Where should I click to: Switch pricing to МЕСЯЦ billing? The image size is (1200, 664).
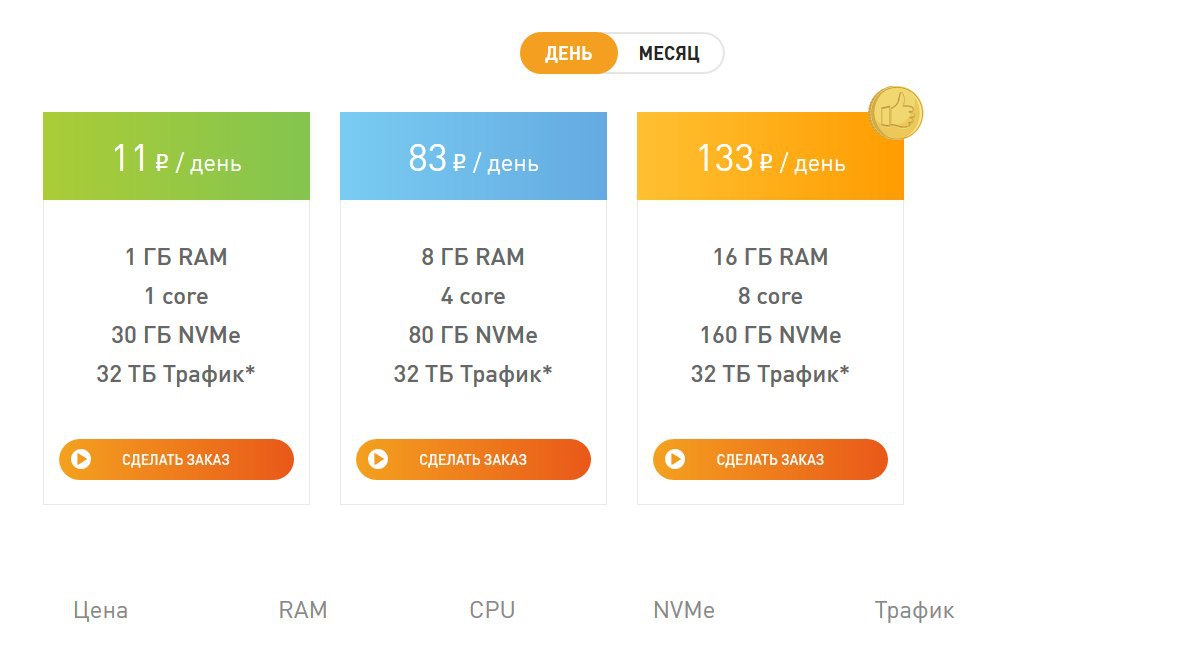coord(670,53)
